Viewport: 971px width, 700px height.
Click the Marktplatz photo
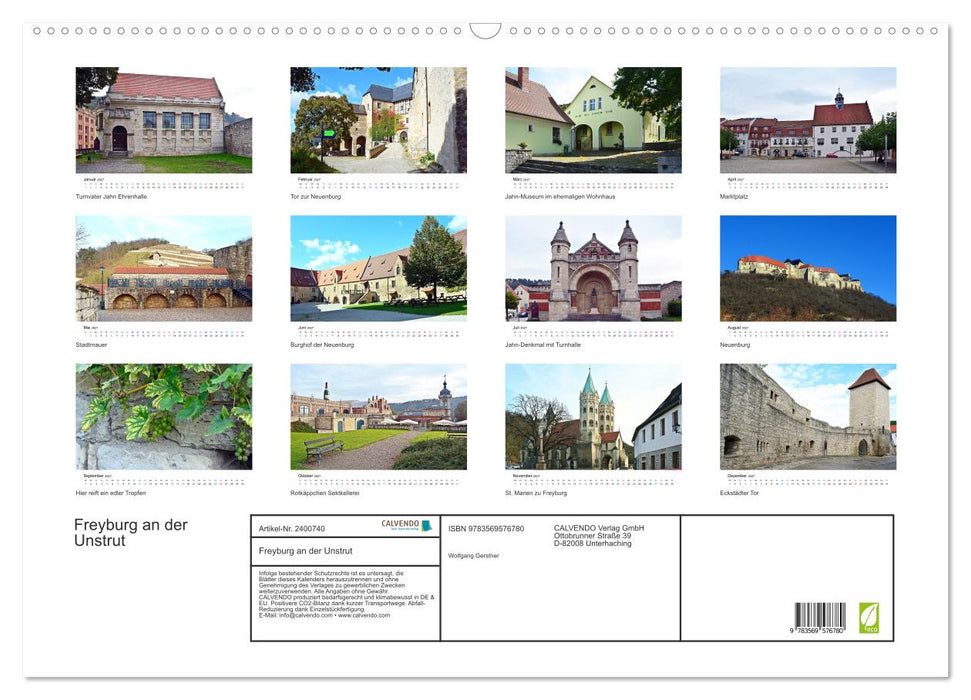pyautogui.click(x=808, y=120)
